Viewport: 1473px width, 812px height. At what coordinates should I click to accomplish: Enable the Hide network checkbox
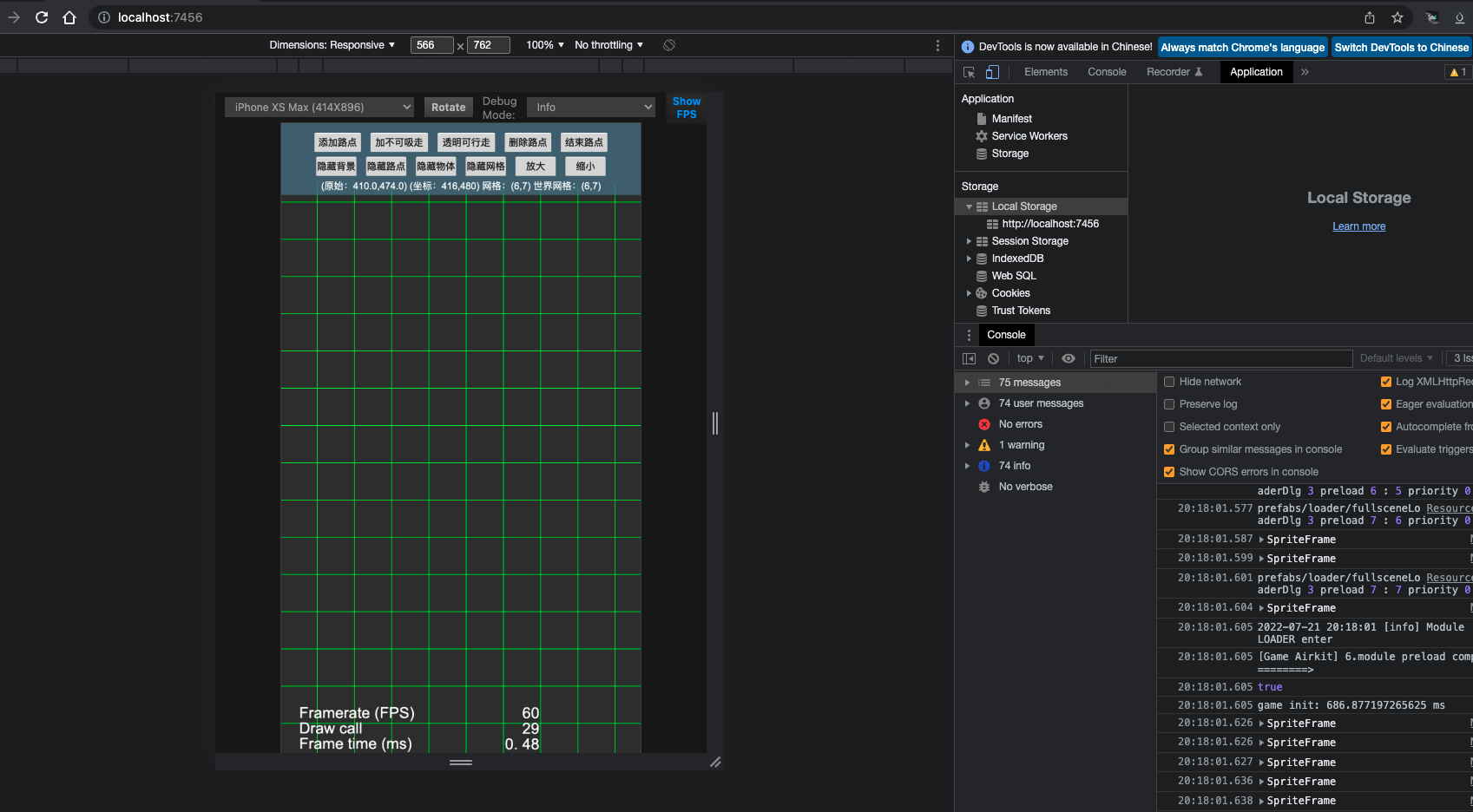tap(1169, 382)
